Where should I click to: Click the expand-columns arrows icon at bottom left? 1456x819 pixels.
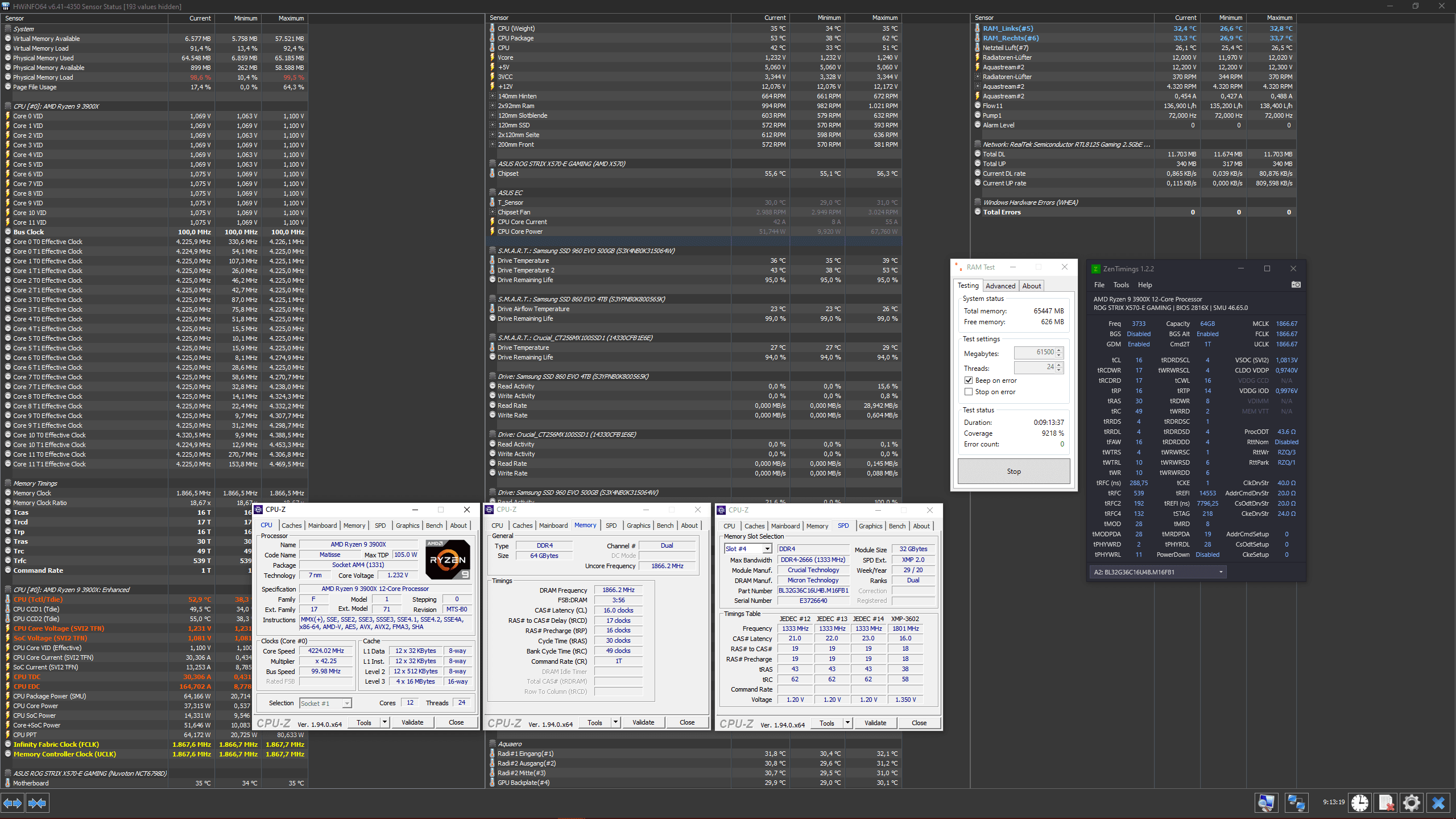click(13, 803)
